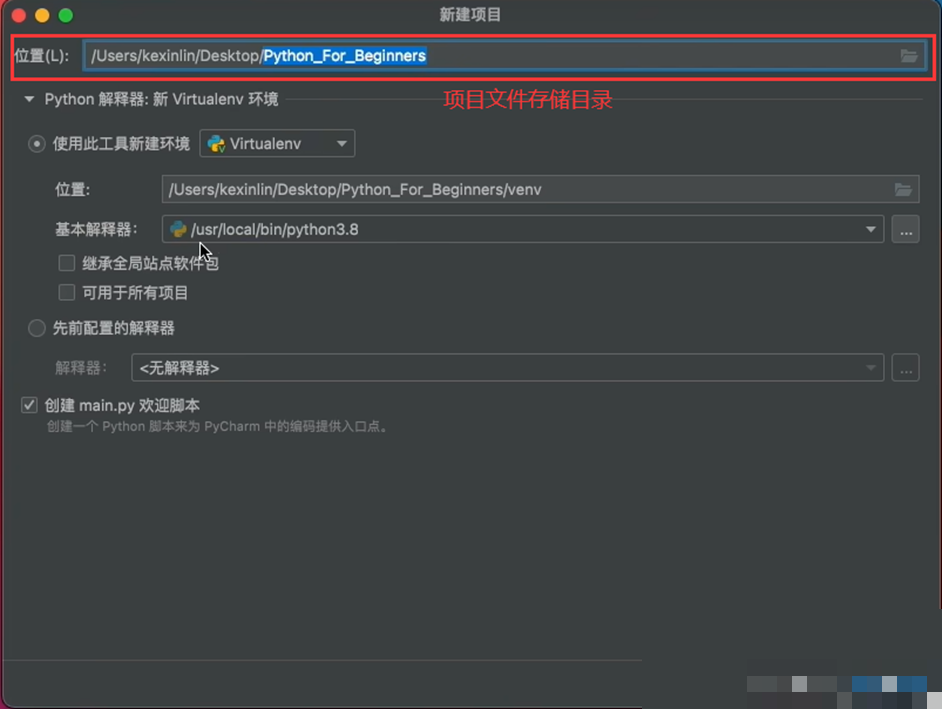
Task: Click the Virtualenv Python icon
Action: tap(216, 144)
